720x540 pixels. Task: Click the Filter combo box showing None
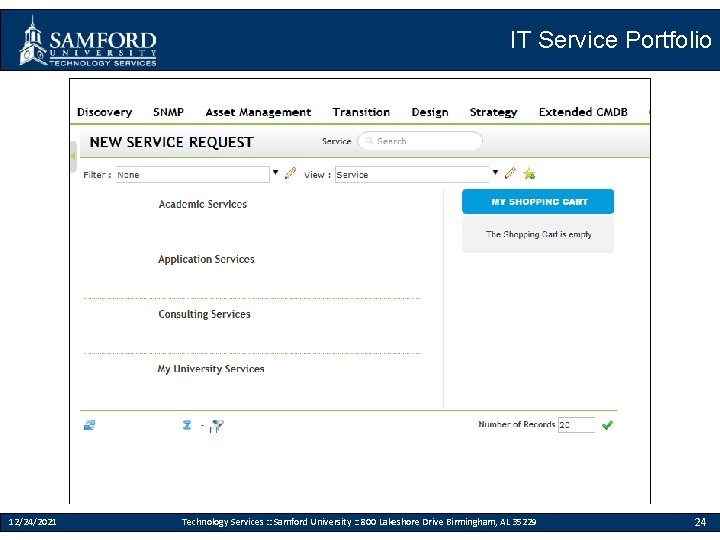[x=192, y=174]
